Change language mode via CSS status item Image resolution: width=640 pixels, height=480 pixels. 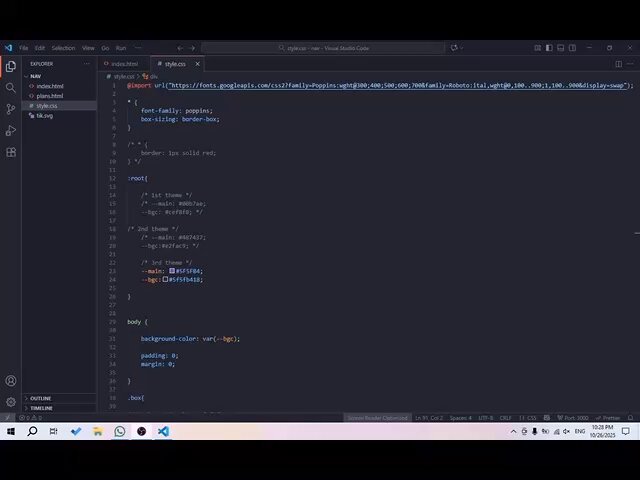[x=527, y=418]
